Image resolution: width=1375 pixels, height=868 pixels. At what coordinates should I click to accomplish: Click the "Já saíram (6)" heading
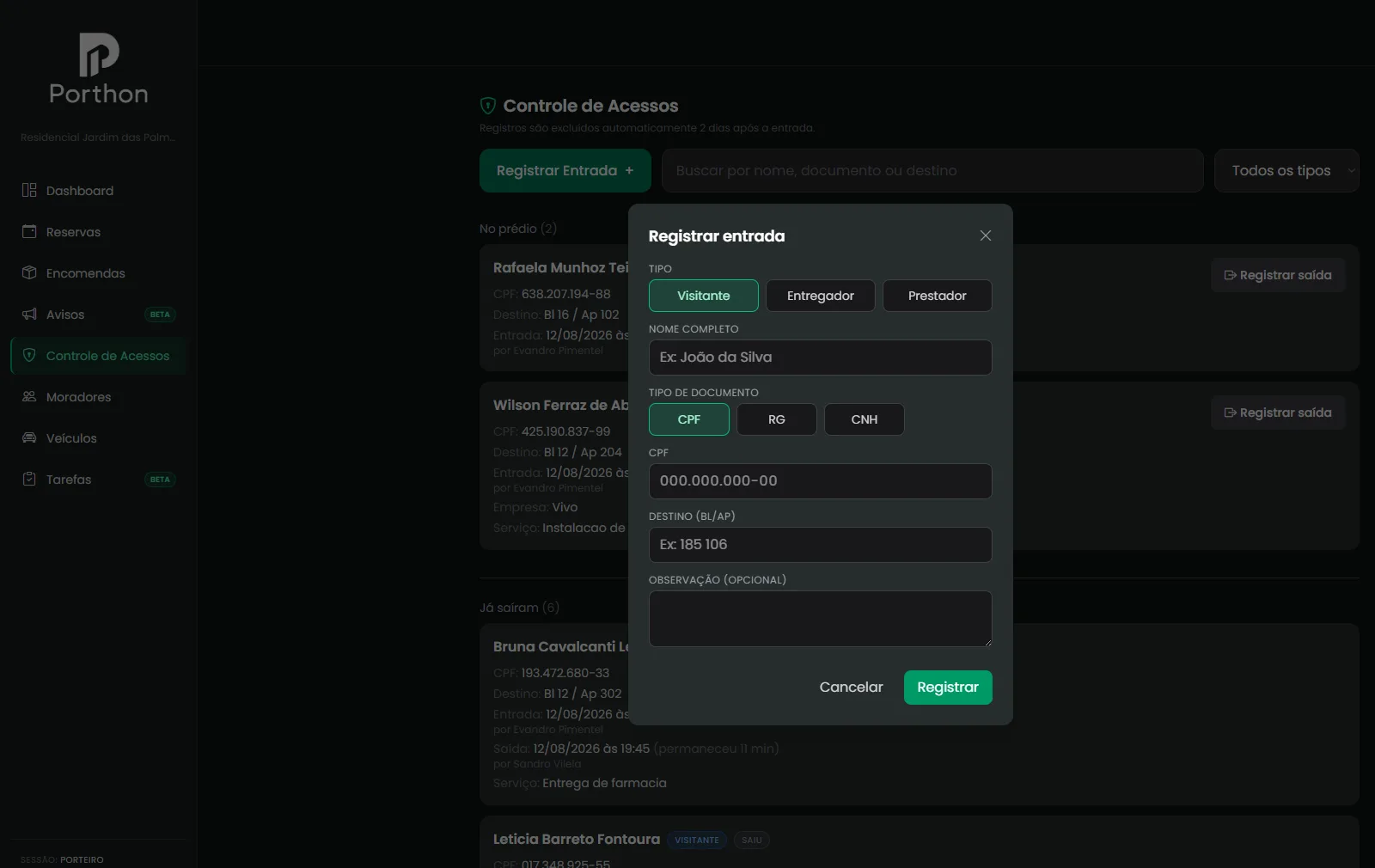pyautogui.click(x=519, y=608)
